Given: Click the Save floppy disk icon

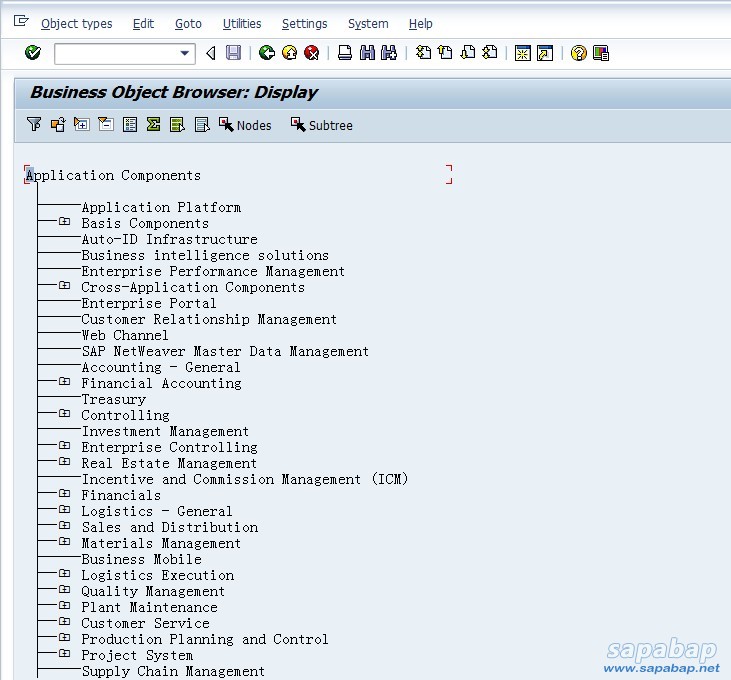Looking at the screenshot, I should point(234,53).
